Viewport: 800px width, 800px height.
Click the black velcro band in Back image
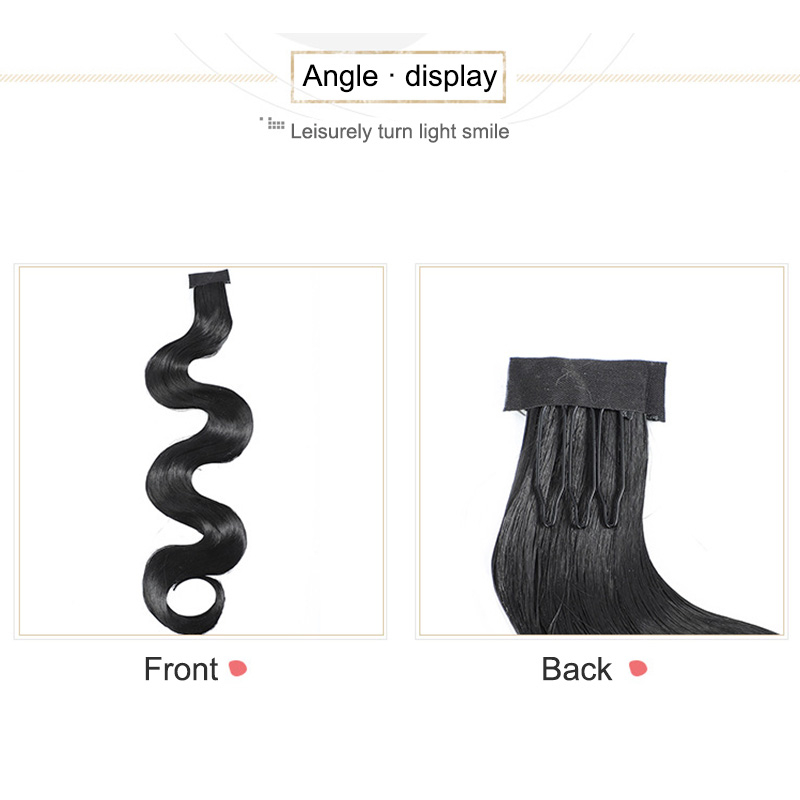585,389
